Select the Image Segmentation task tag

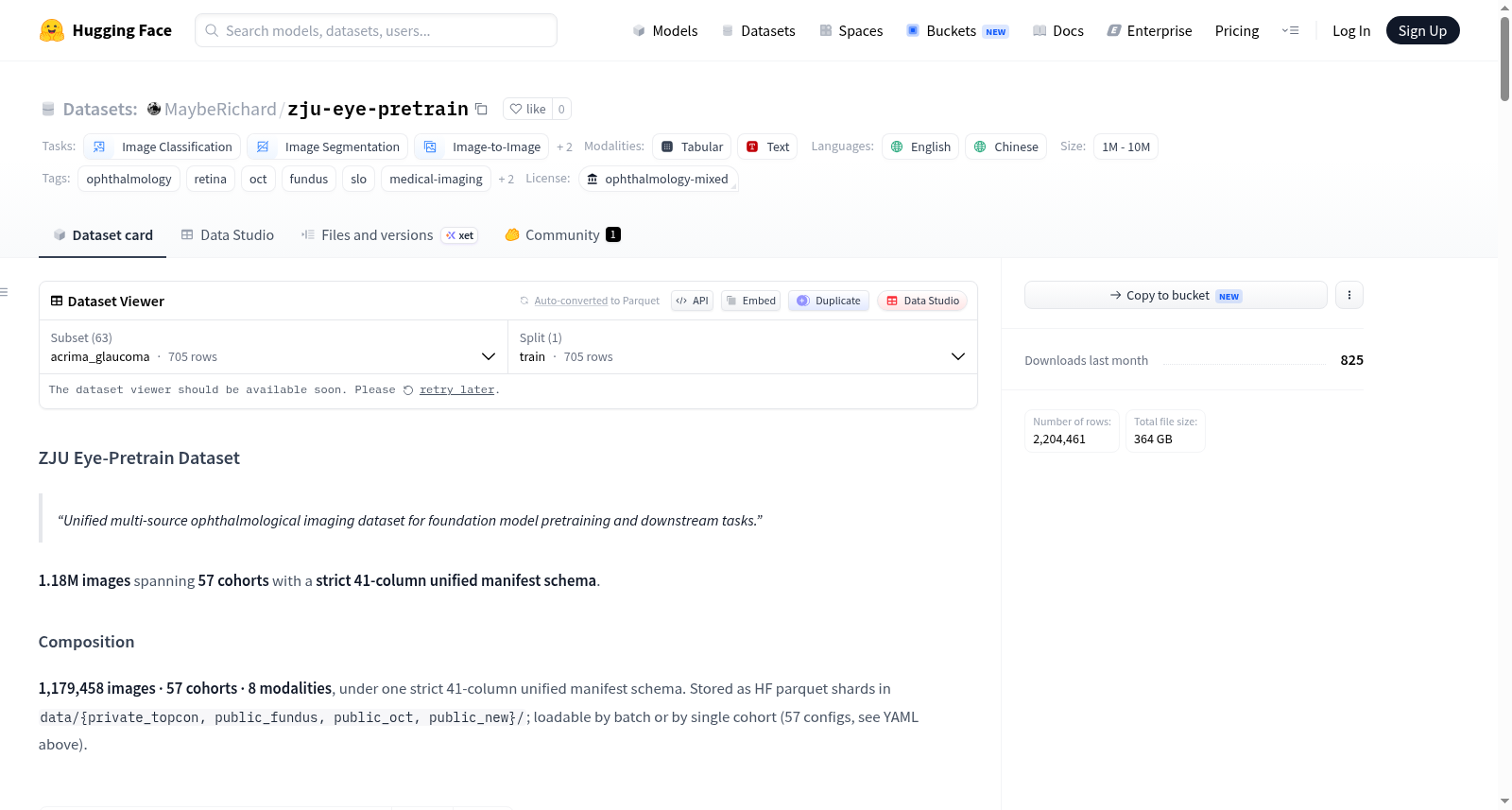[x=327, y=146]
